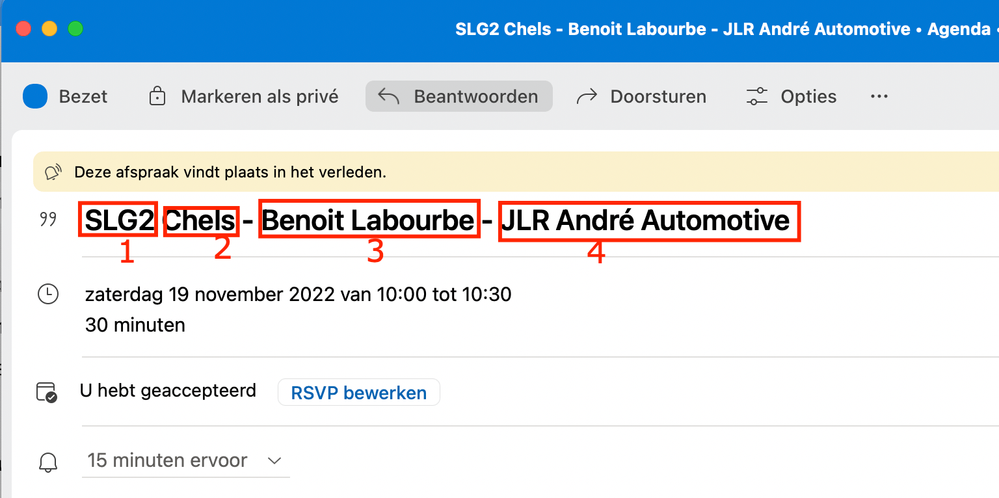
Task: Click the Markeren als privé label
Action: click(259, 97)
